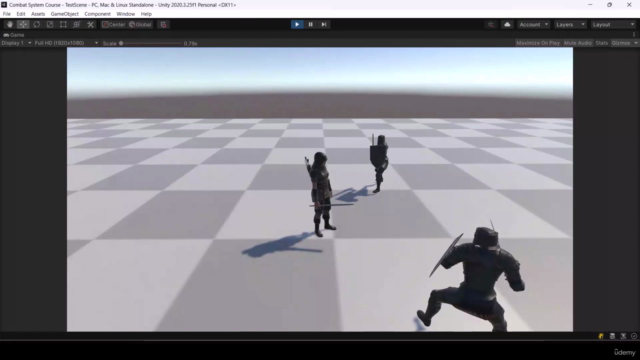The width and height of the screenshot is (640, 360).
Task: Expand the Gizmos dropdown arrow
Action: (636, 43)
